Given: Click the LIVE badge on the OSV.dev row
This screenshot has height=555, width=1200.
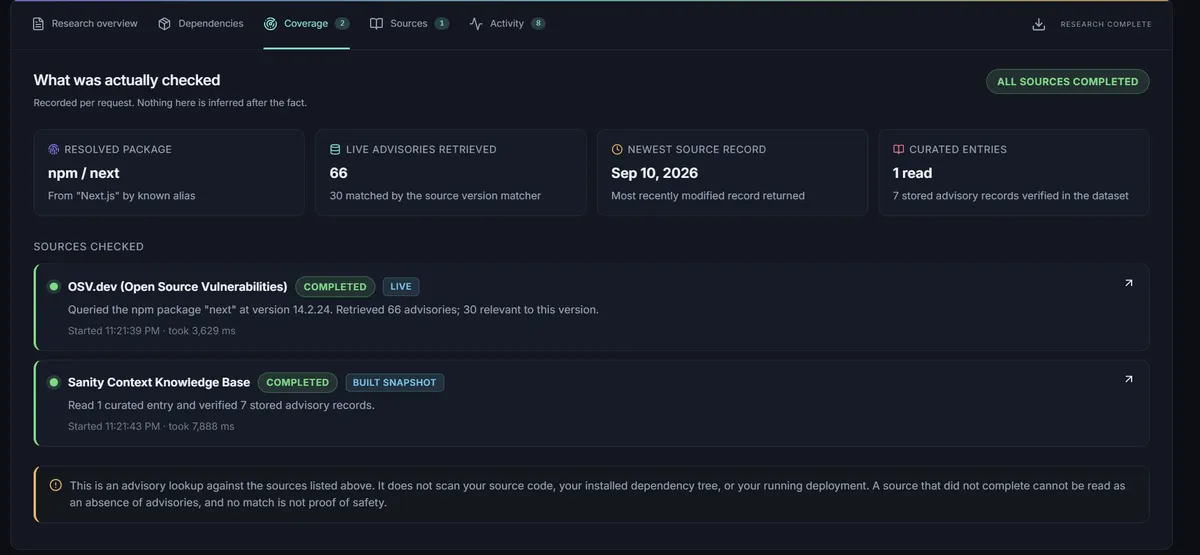Looking at the screenshot, I should [401, 287].
